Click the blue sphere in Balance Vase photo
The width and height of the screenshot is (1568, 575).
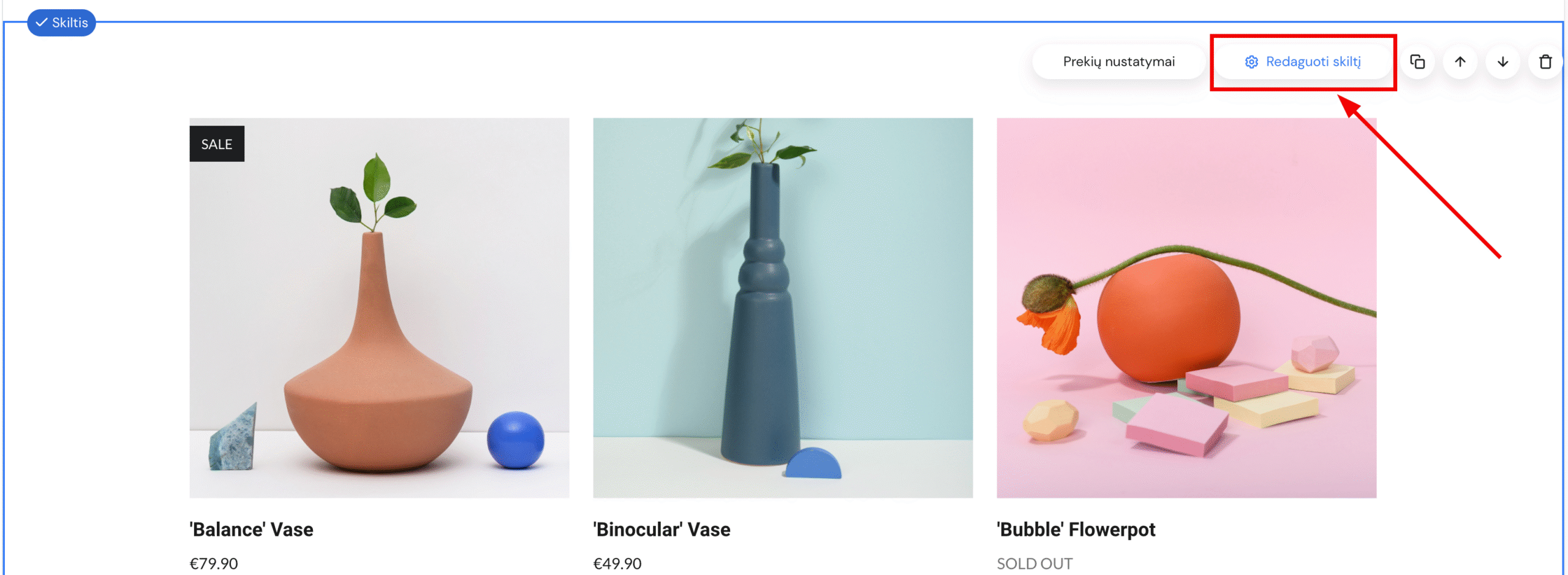coord(516,440)
